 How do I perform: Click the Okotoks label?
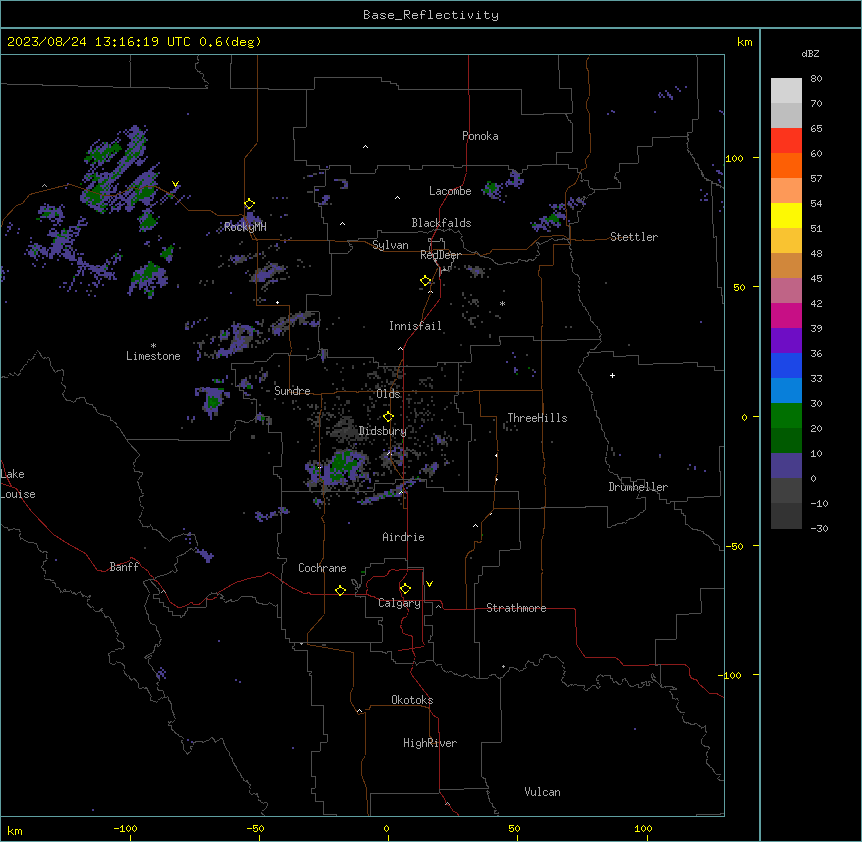412,700
